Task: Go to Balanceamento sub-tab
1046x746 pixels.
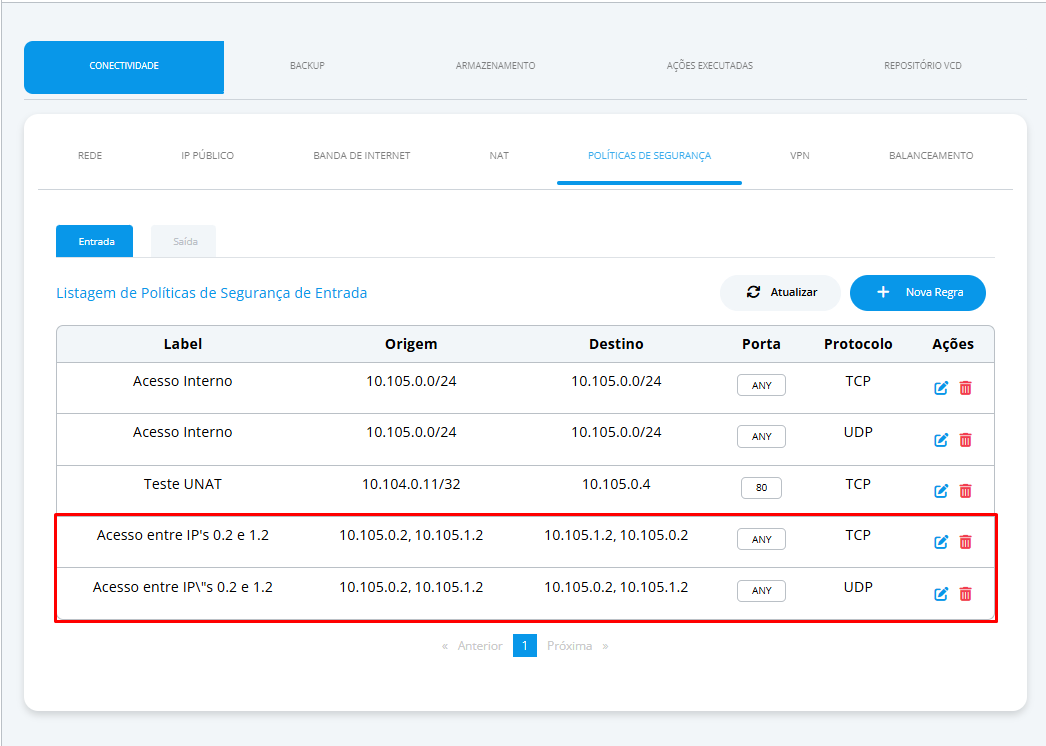Action: [x=931, y=155]
